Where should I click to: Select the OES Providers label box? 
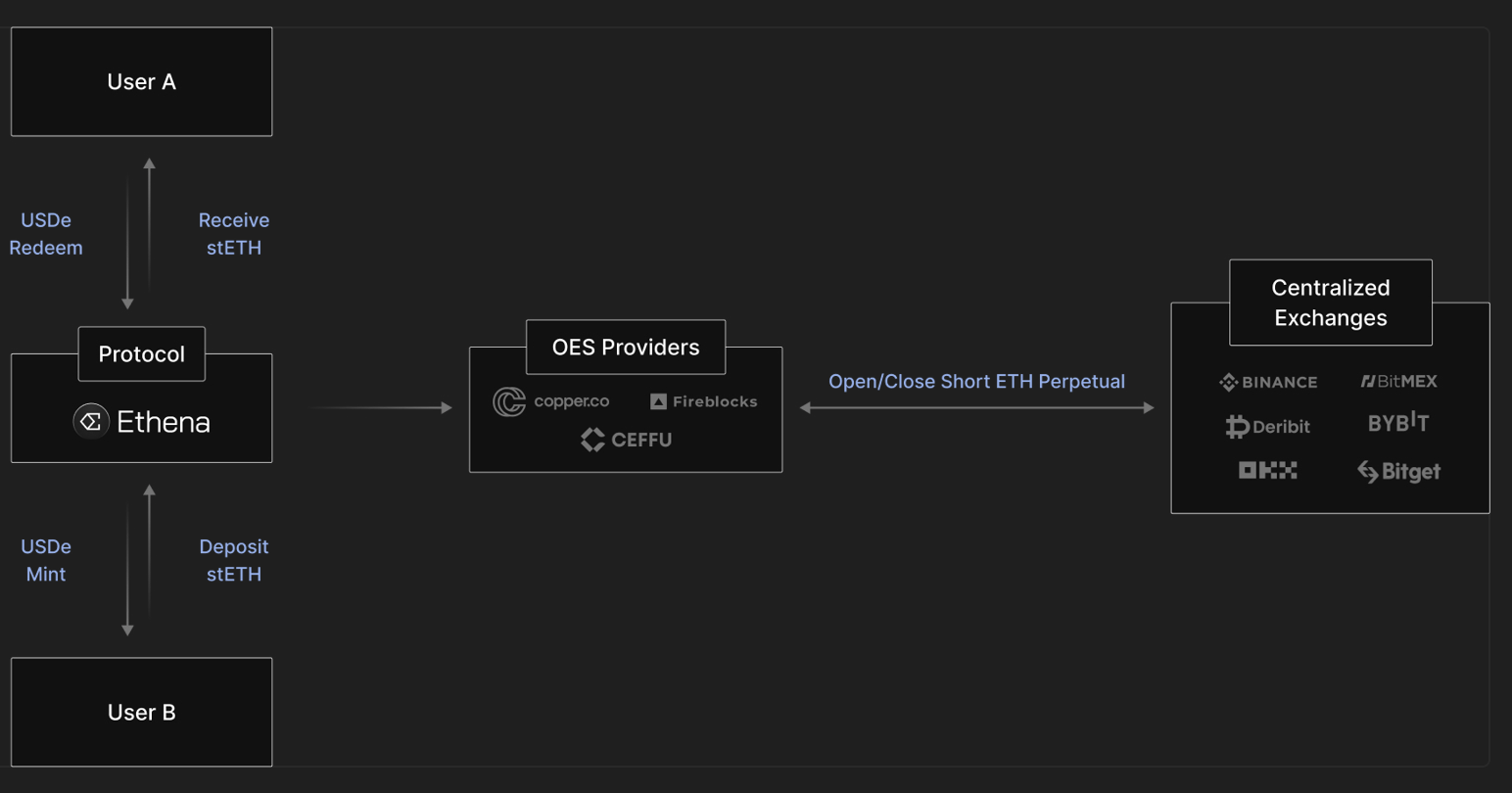626,347
